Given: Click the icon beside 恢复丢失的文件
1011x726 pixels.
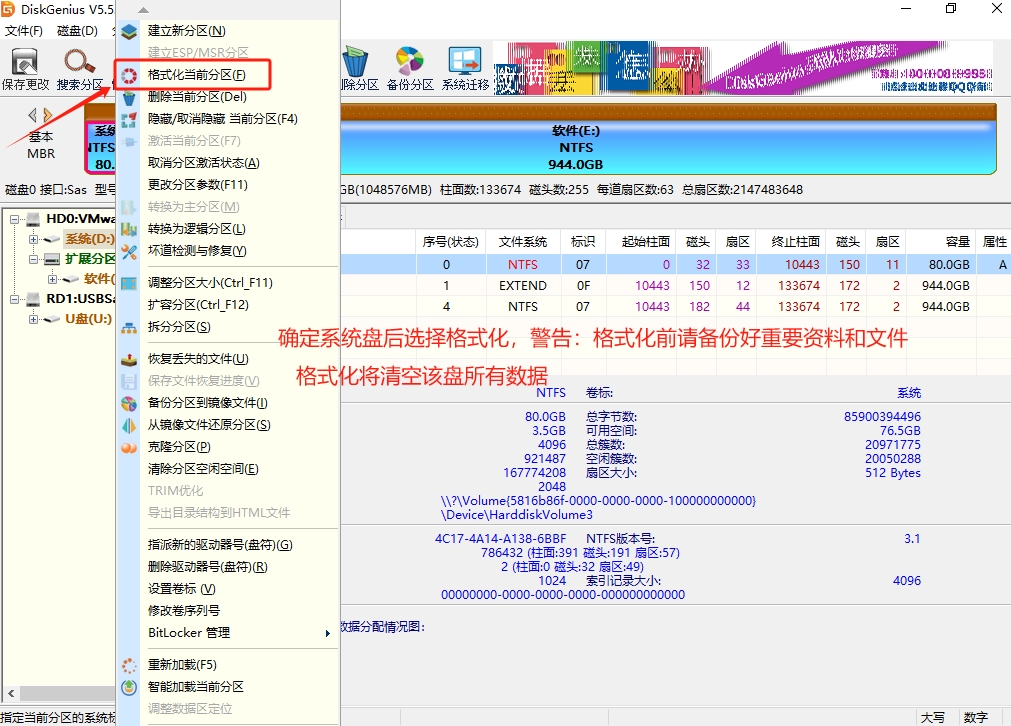Looking at the screenshot, I should [x=129, y=359].
